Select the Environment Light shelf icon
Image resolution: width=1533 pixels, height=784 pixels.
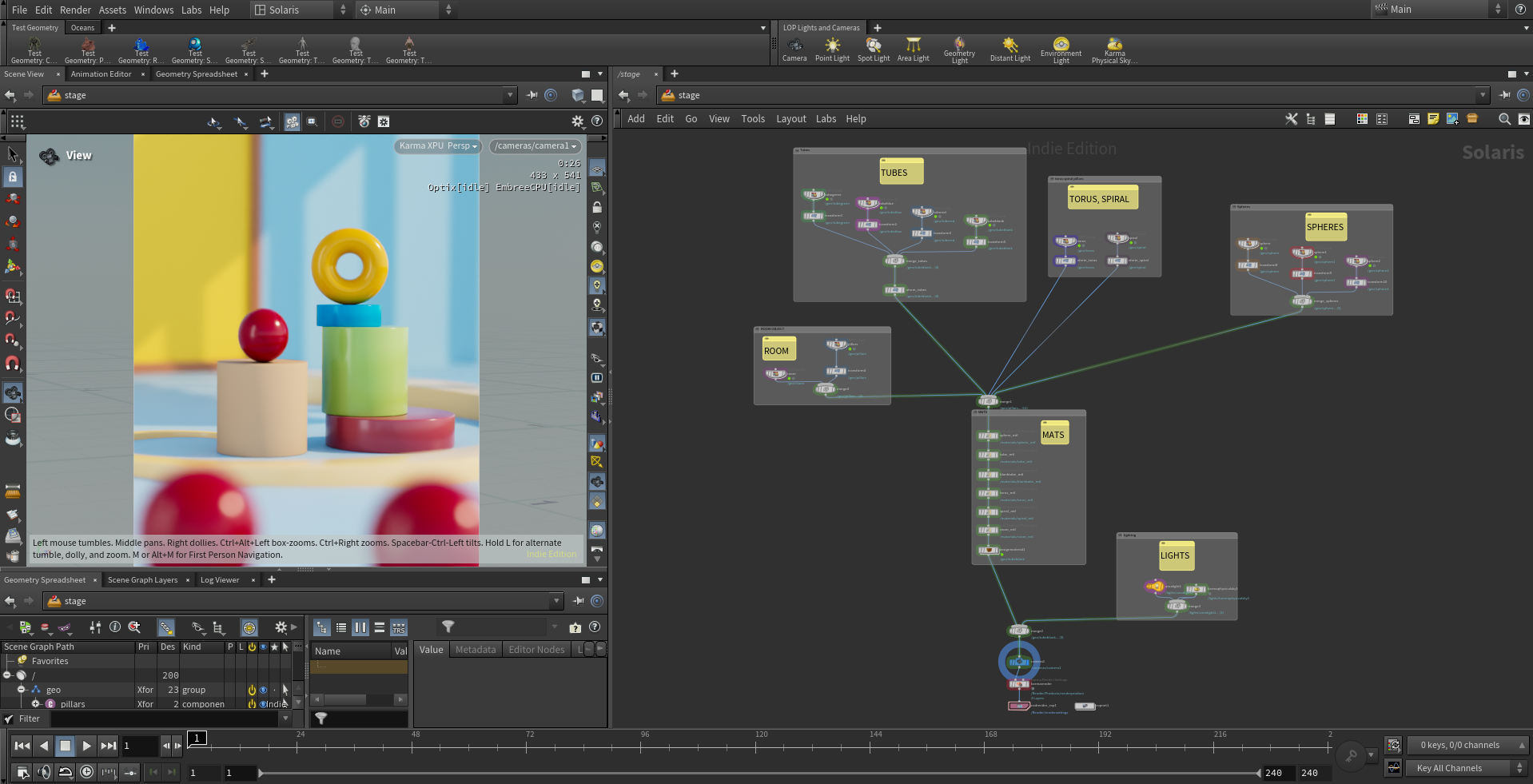tap(1061, 50)
